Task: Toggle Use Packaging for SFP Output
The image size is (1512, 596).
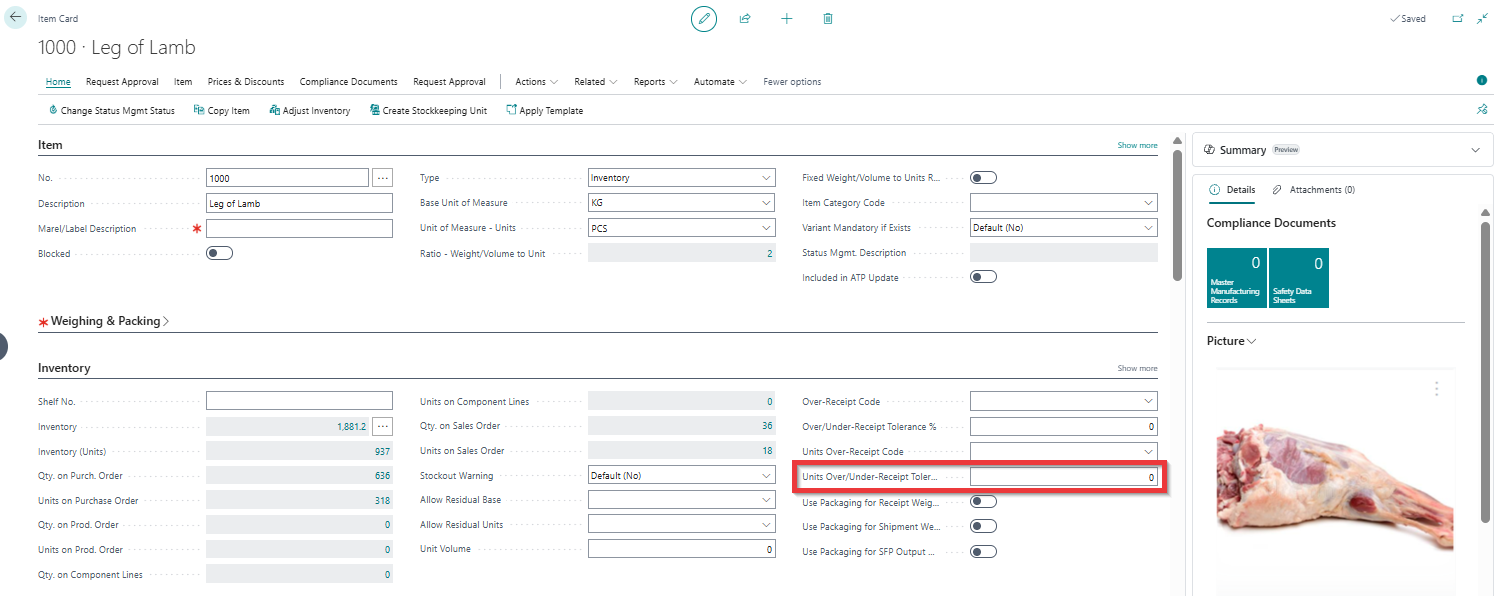Action: coord(984,552)
